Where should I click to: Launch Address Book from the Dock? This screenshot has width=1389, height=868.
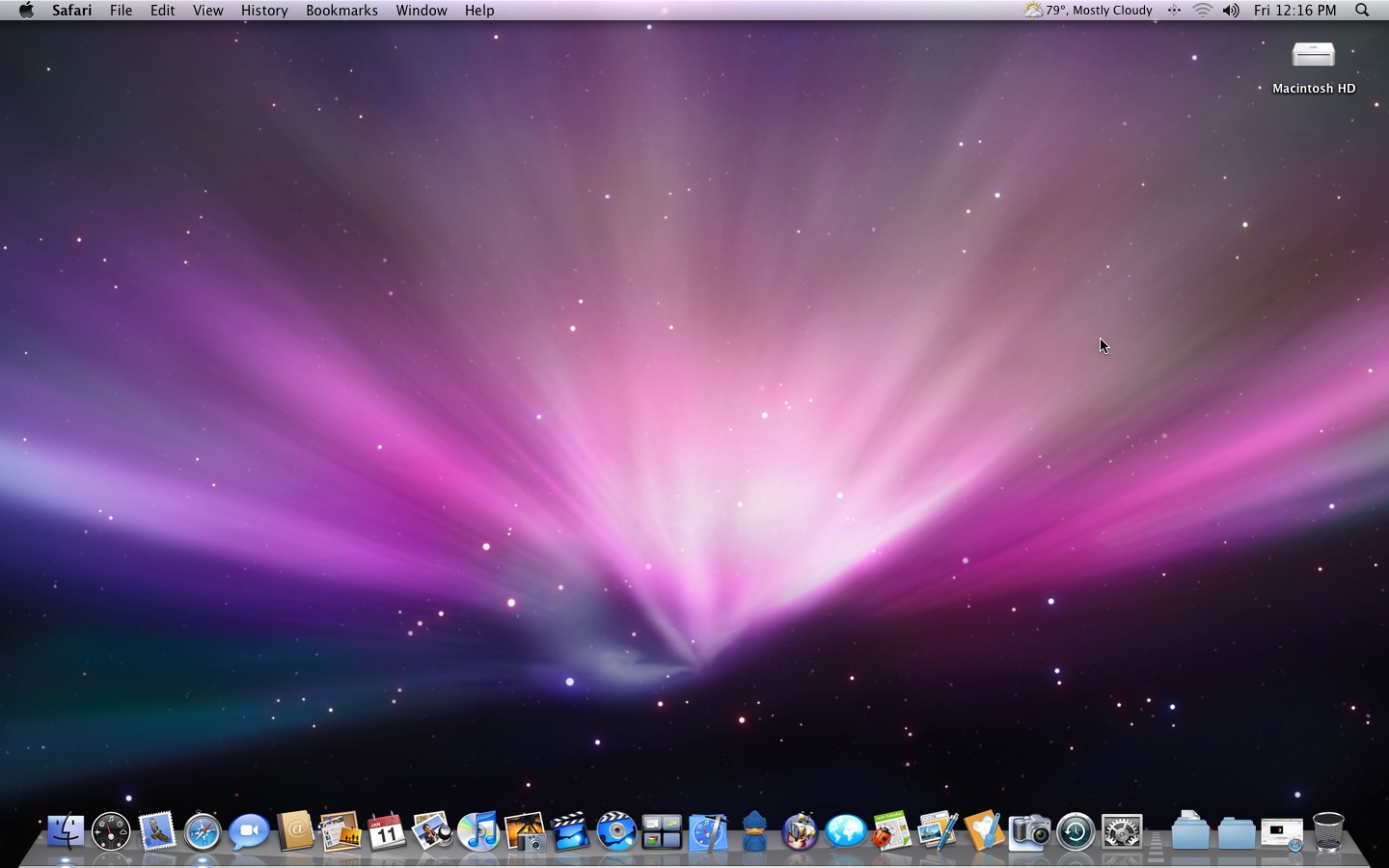295,831
